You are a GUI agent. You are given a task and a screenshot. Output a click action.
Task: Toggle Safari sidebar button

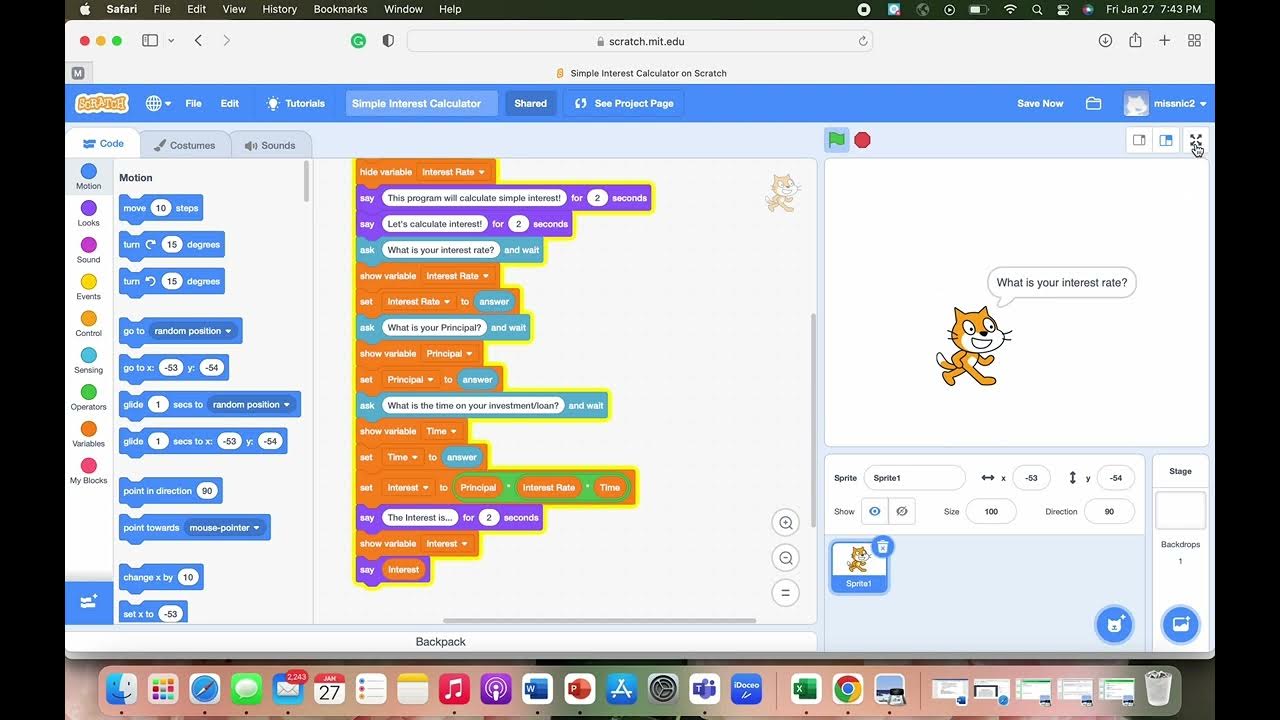pyautogui.click(x=150, y=41)
